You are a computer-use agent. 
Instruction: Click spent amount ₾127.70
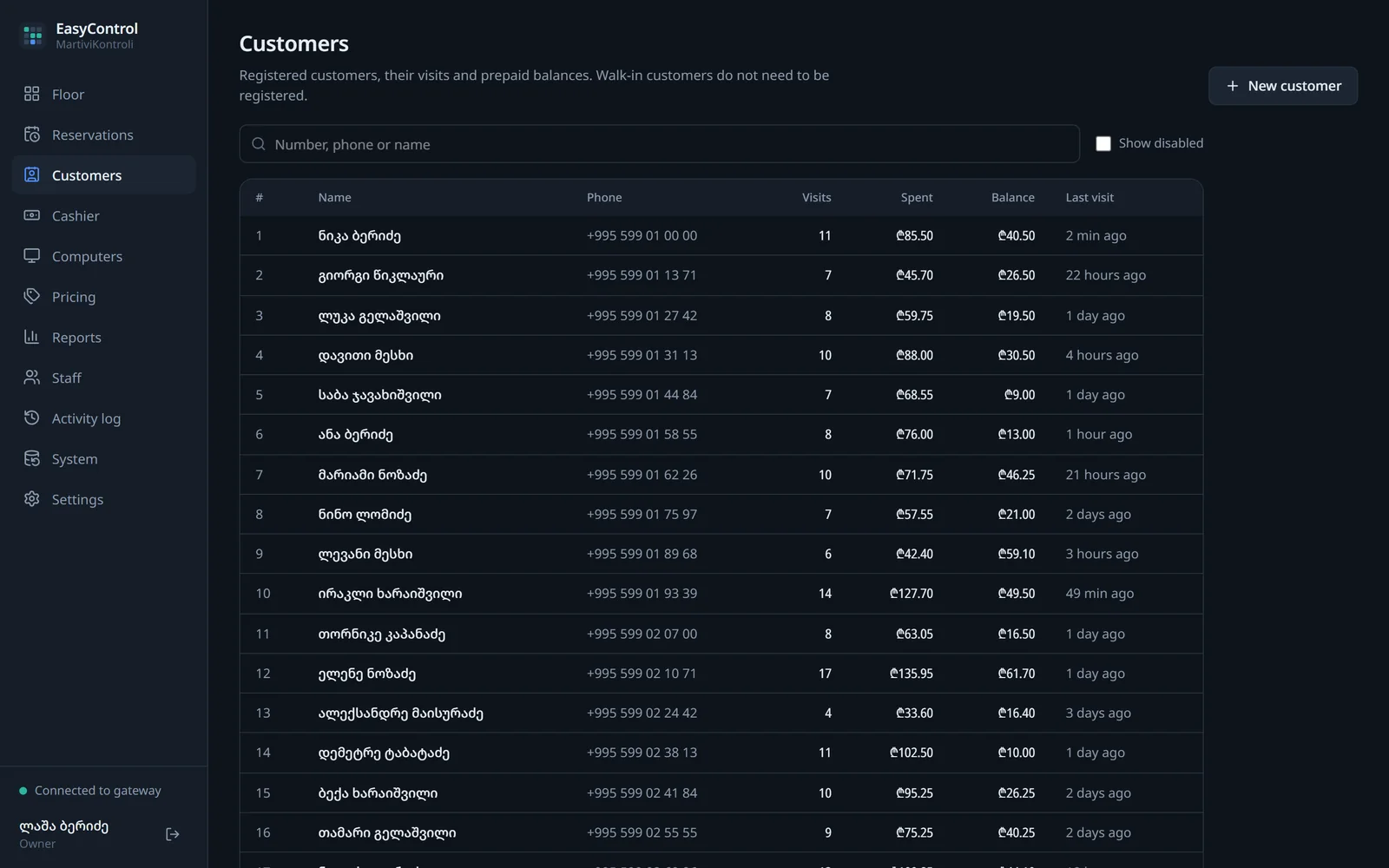coord(912,594)
